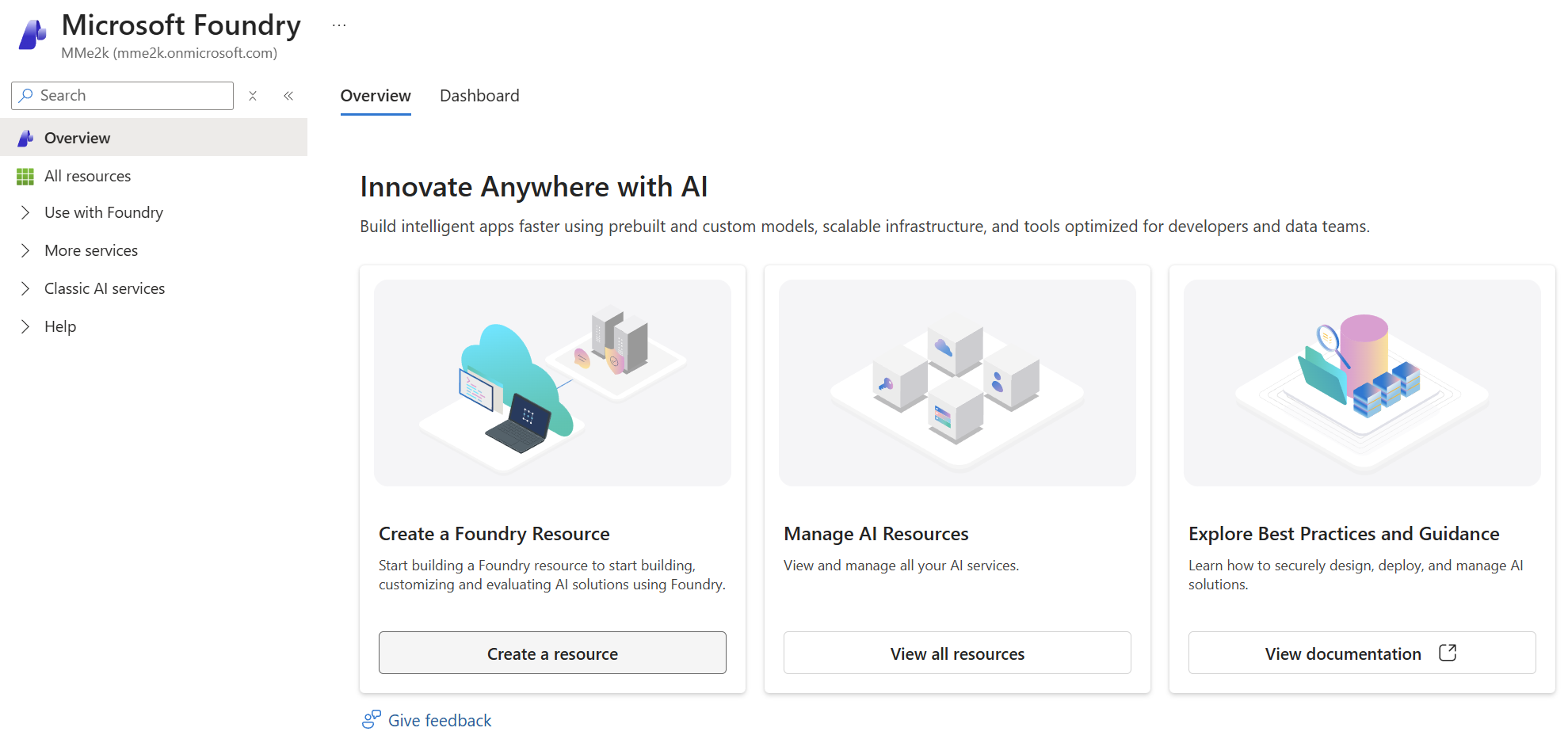Click the Create a Foundry Resource illustration
Screen dimensions: 1568x743
552,383
